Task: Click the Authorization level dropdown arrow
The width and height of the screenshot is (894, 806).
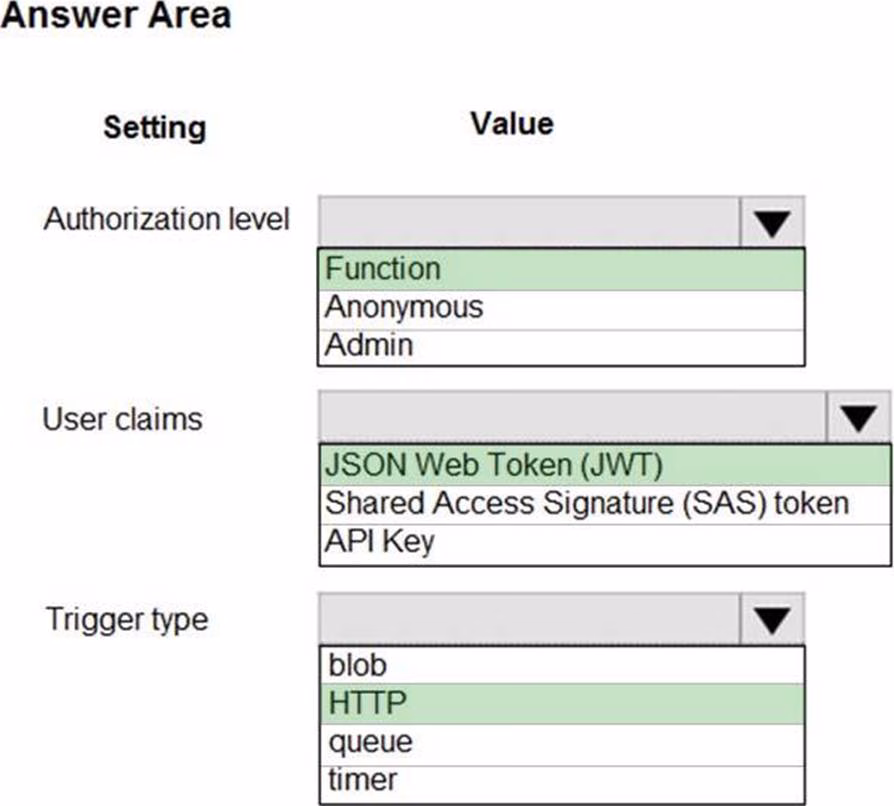Action: pyautogui.click(x=771, y=222)
